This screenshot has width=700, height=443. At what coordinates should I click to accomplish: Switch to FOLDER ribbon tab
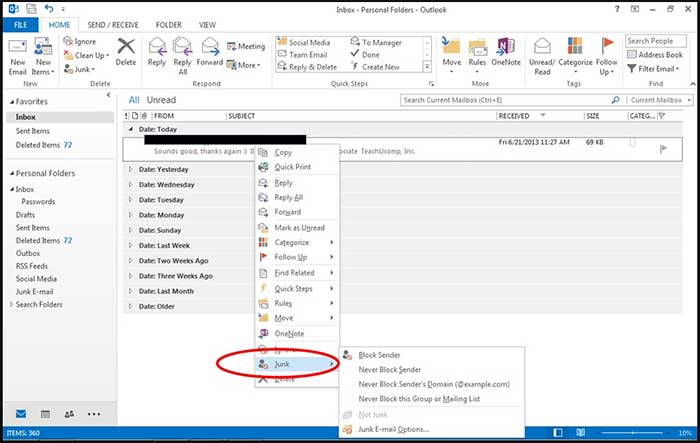[x=169, y=25]
